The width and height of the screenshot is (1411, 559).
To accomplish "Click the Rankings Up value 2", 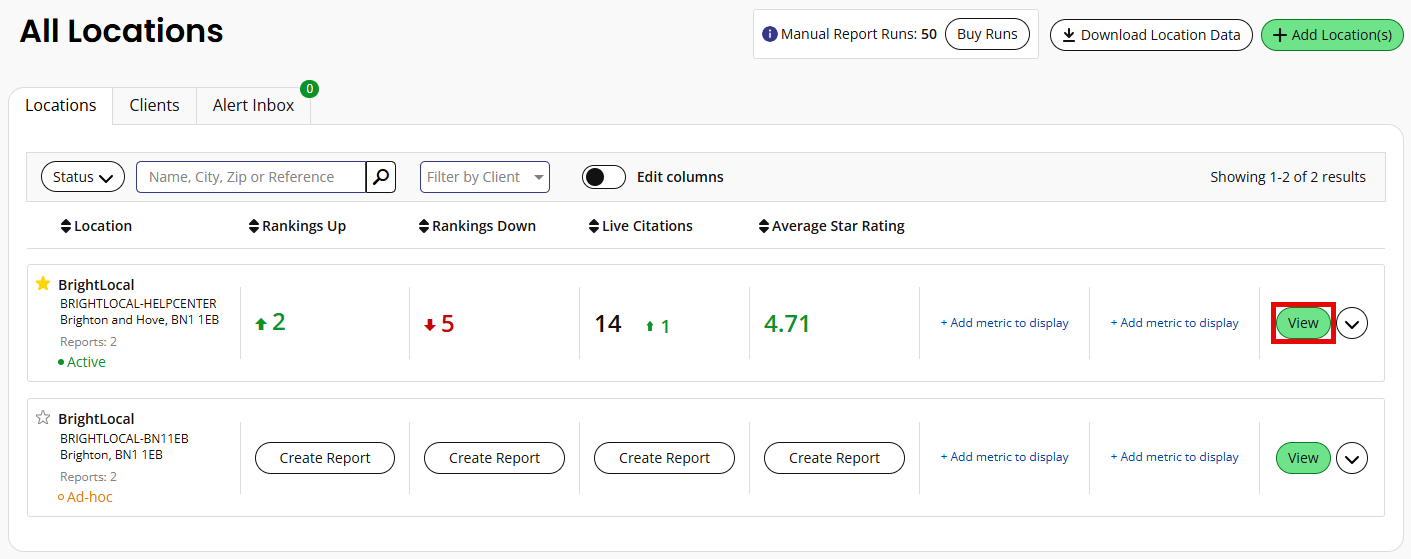I will coord(278,322).
